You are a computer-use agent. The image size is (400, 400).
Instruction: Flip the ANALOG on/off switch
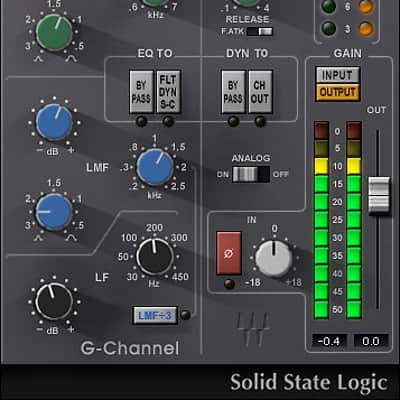[x=251, y=174]
